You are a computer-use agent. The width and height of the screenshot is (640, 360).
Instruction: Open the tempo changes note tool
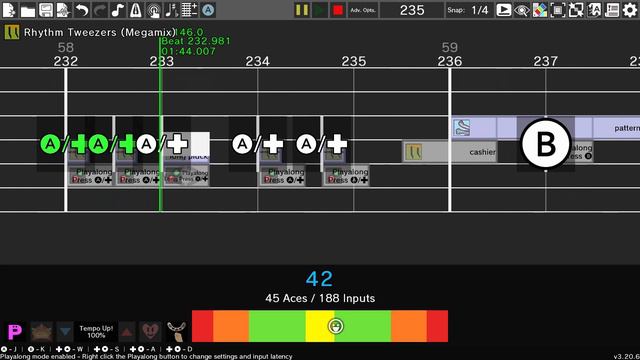171,10
